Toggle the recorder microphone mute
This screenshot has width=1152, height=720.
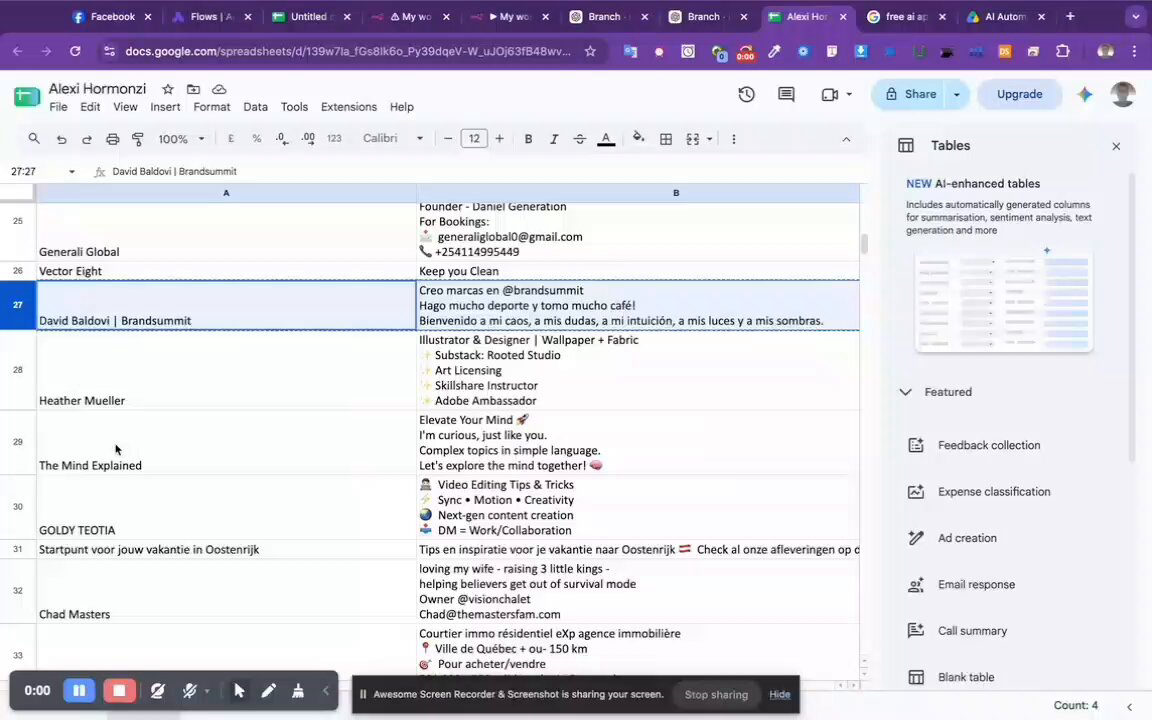tap(190, 691)
